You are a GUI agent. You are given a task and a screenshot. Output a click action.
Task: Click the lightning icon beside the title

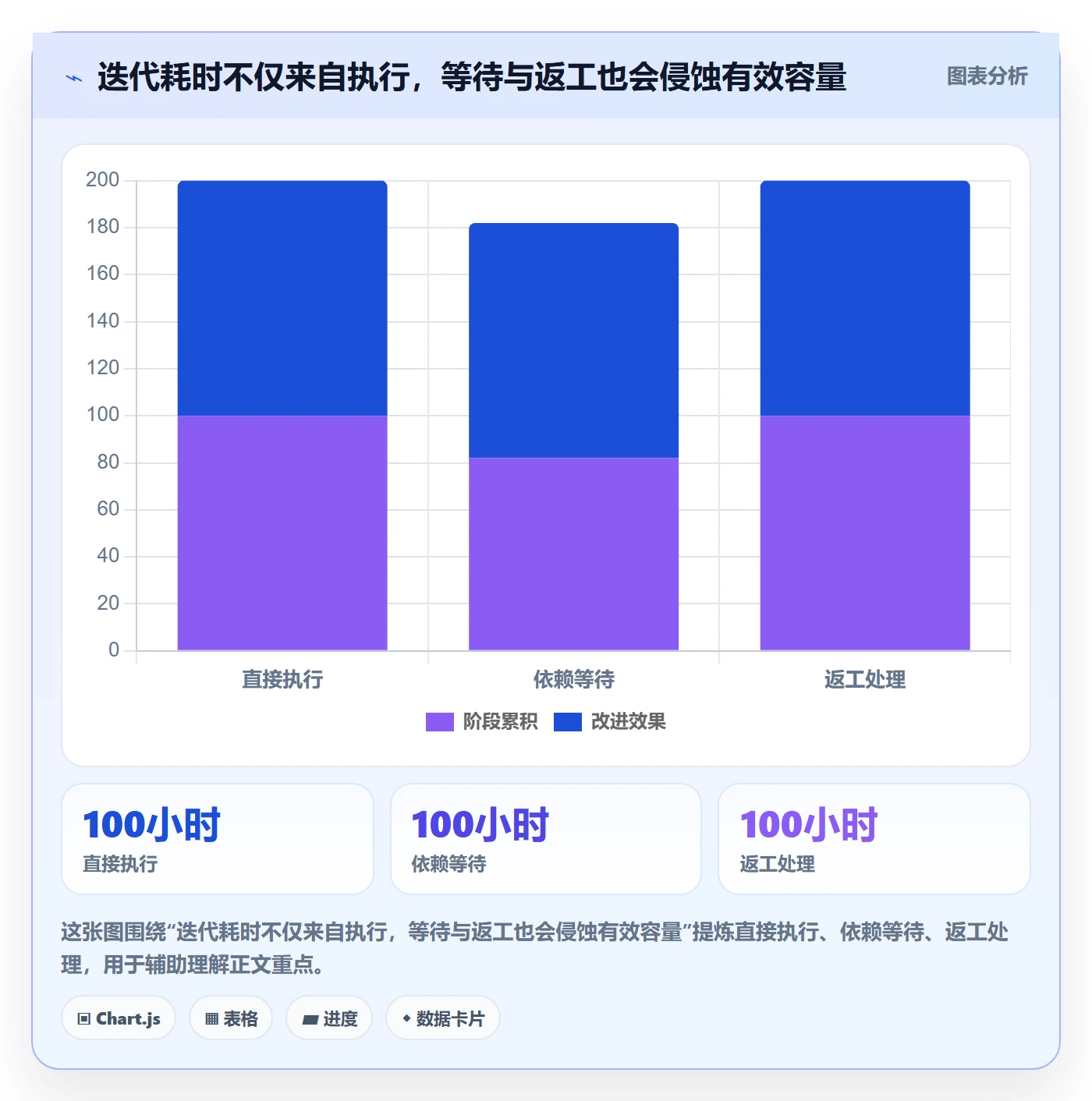click(74, 78)
